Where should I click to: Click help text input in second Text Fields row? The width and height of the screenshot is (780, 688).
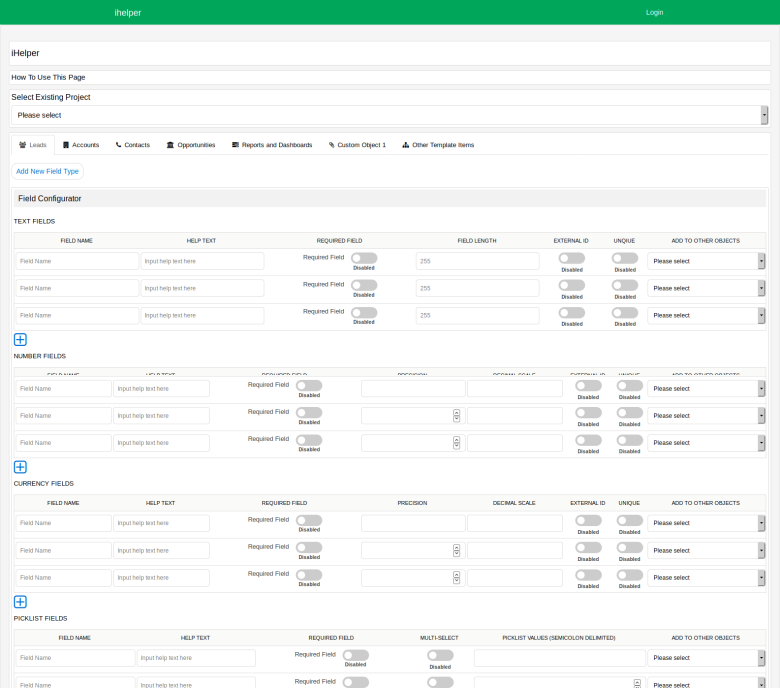202,288
